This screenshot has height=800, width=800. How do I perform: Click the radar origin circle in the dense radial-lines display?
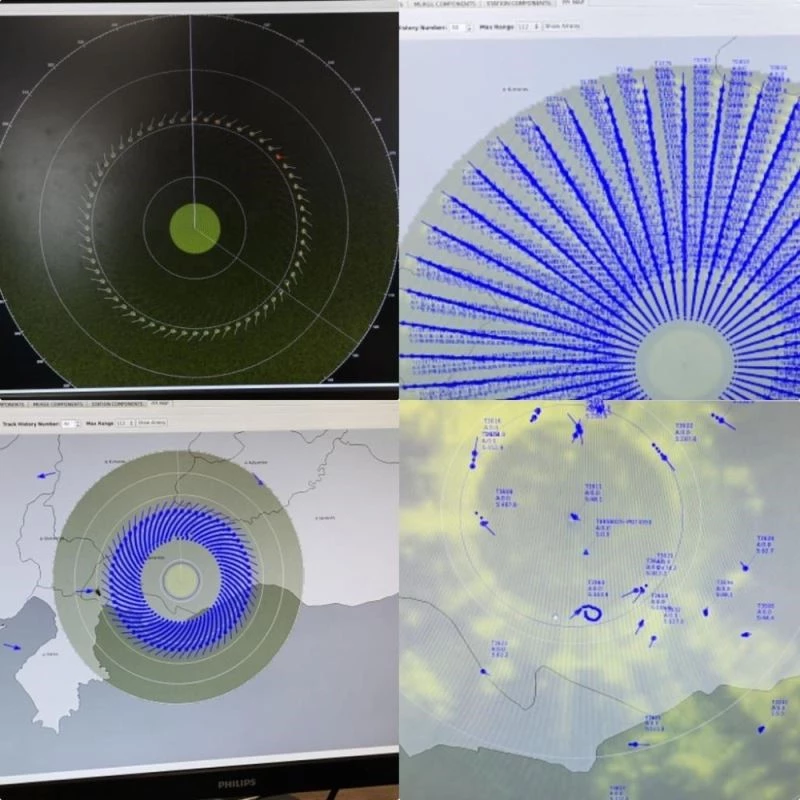(x=685, y=360)
